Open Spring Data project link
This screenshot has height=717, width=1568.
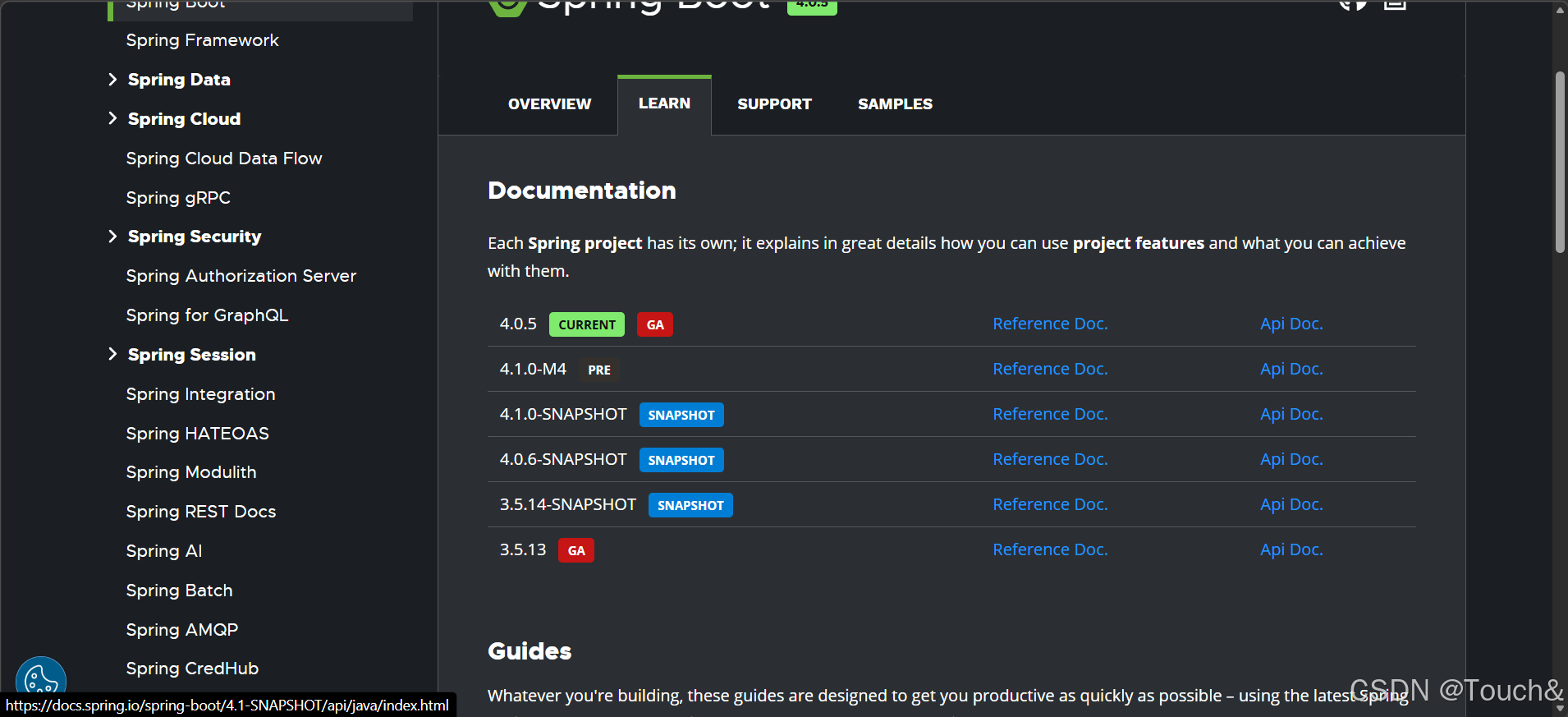pos(179,80)
